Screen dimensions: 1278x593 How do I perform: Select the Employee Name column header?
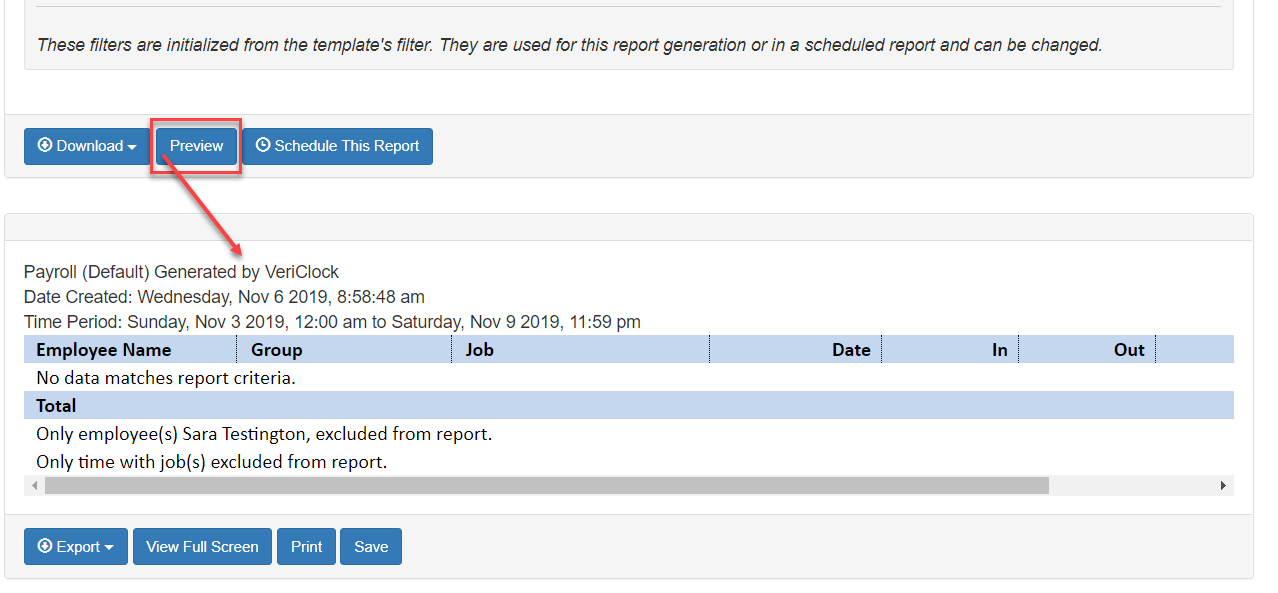tap(103, 350)
